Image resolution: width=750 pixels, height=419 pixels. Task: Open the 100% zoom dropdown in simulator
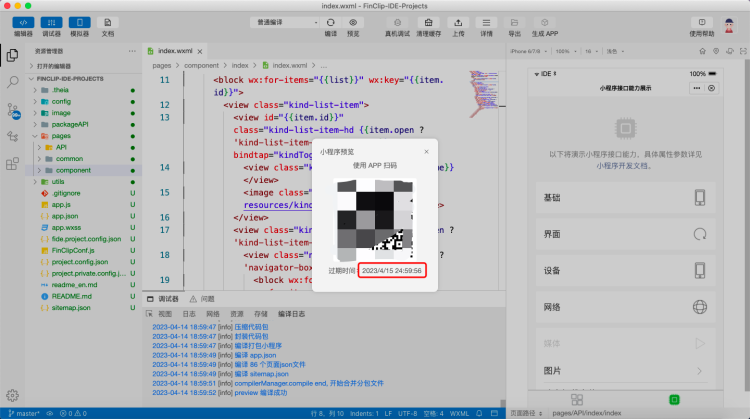click(566, 51)
